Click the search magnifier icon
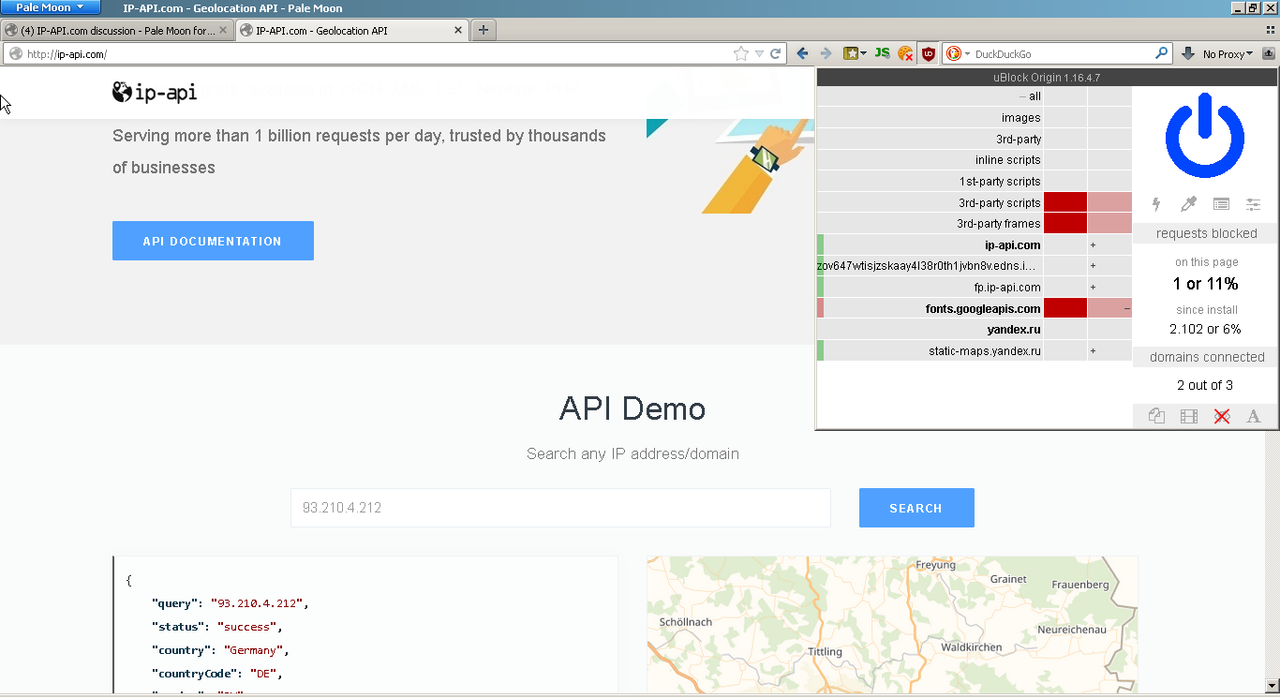 (1162, 54)
